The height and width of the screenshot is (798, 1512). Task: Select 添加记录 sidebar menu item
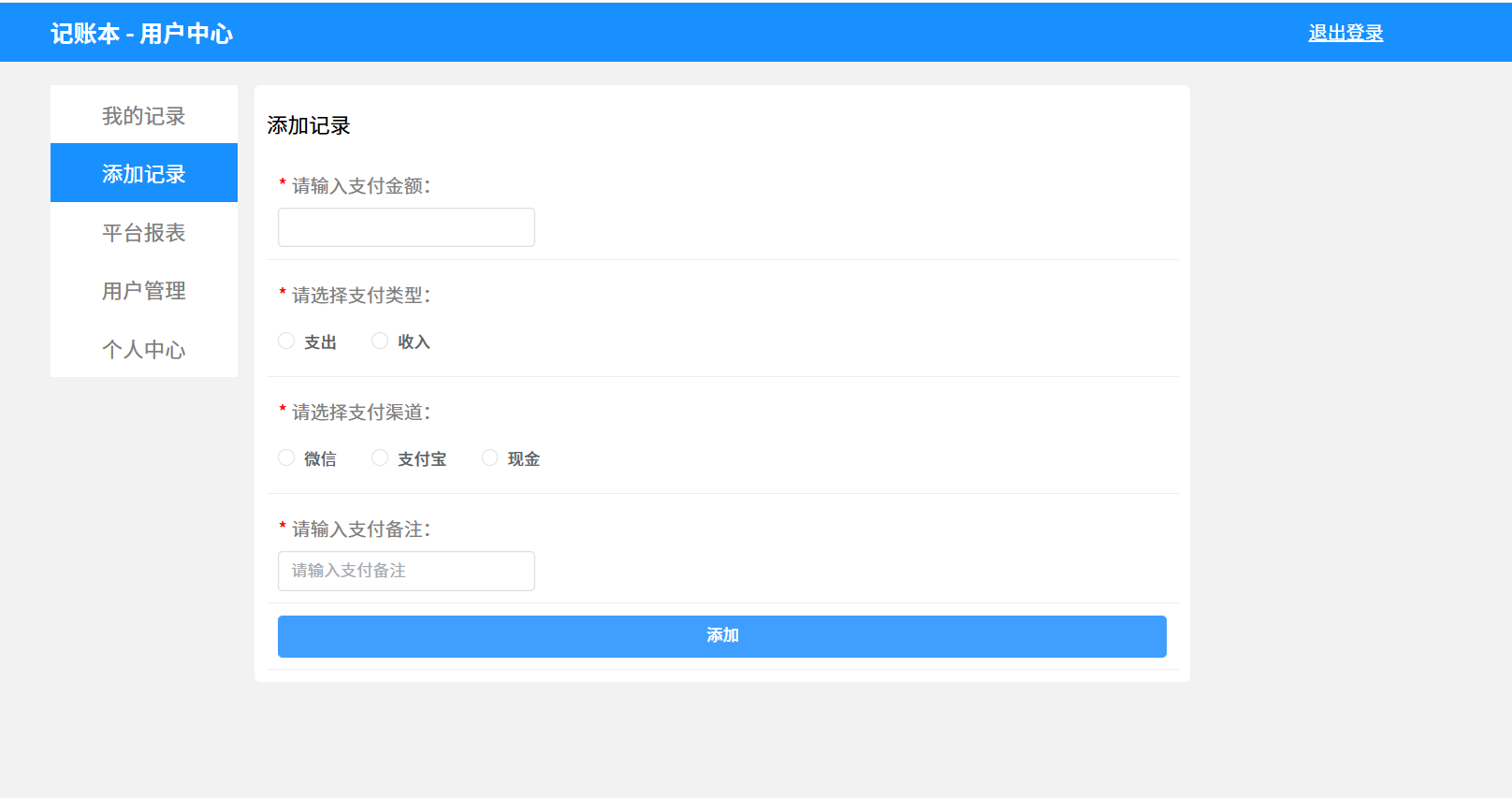(143, 174)
